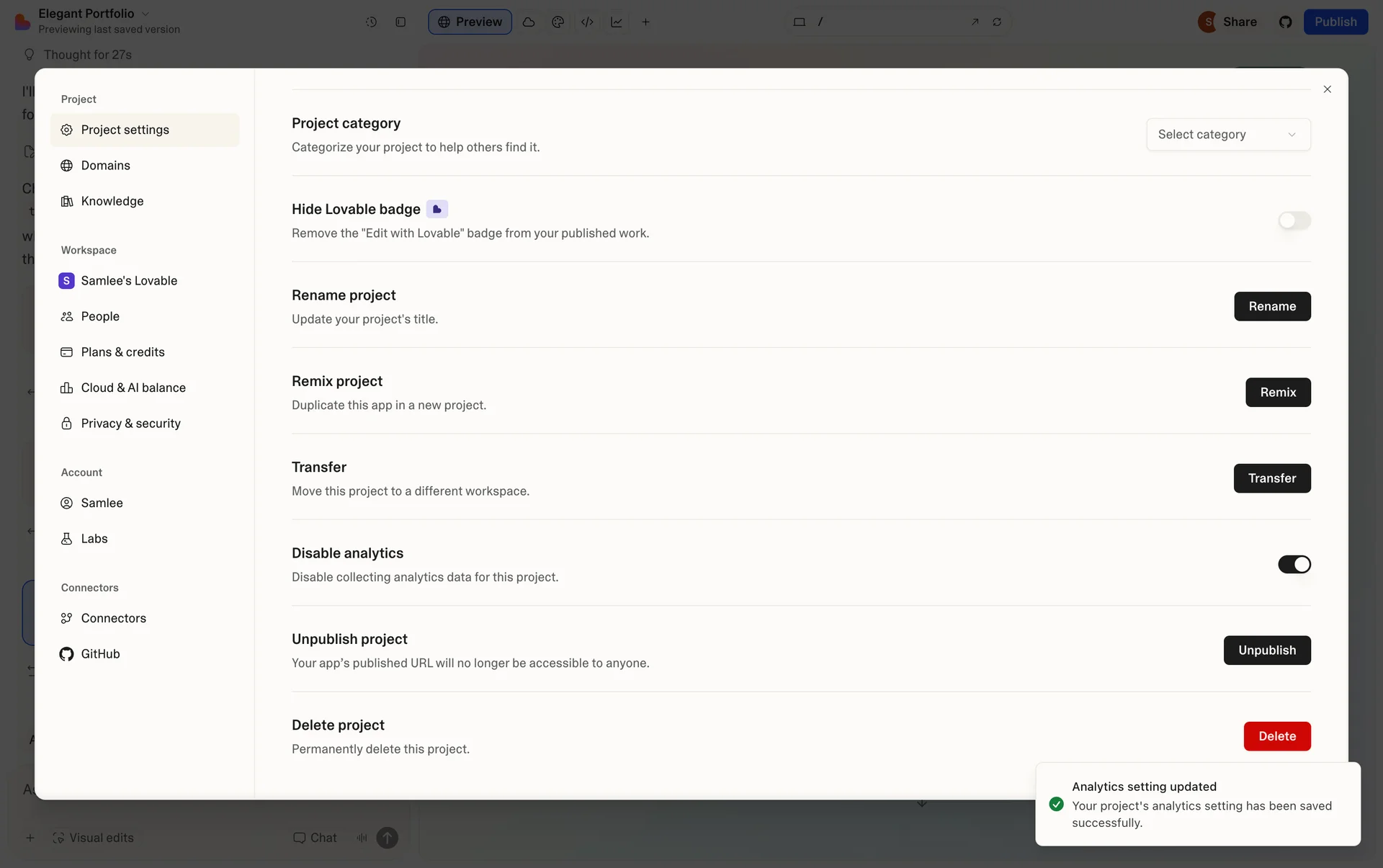Enable the Hide Lovable badge toggle

click(1294, 220)
